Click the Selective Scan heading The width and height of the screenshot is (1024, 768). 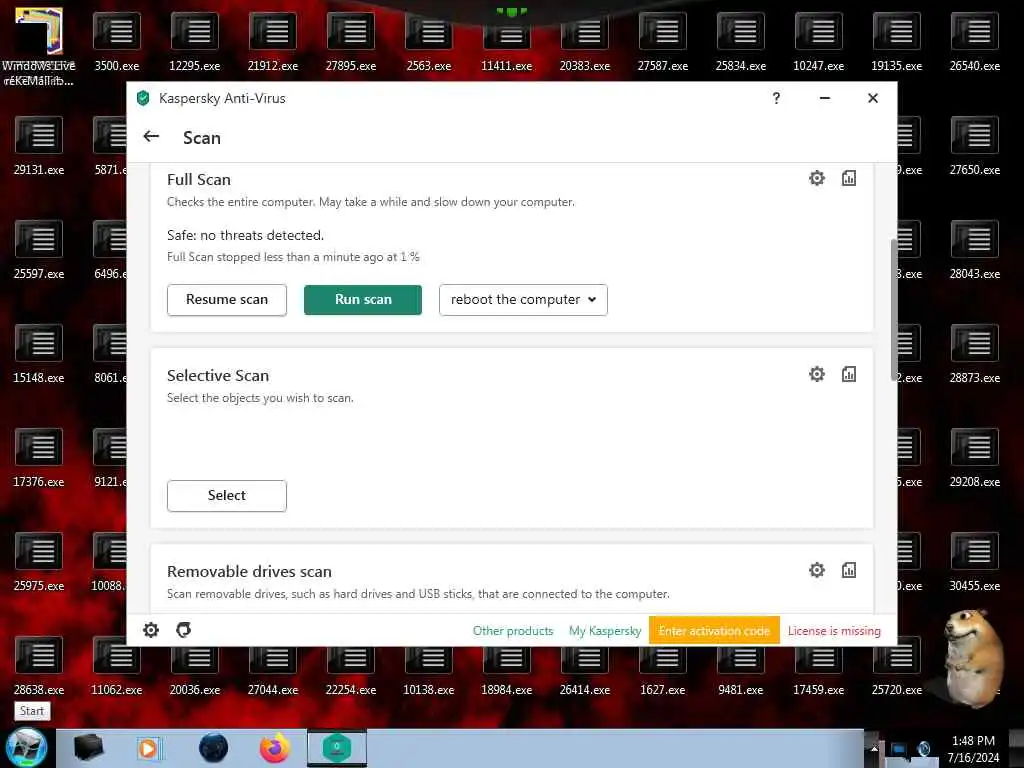(217, 376)
